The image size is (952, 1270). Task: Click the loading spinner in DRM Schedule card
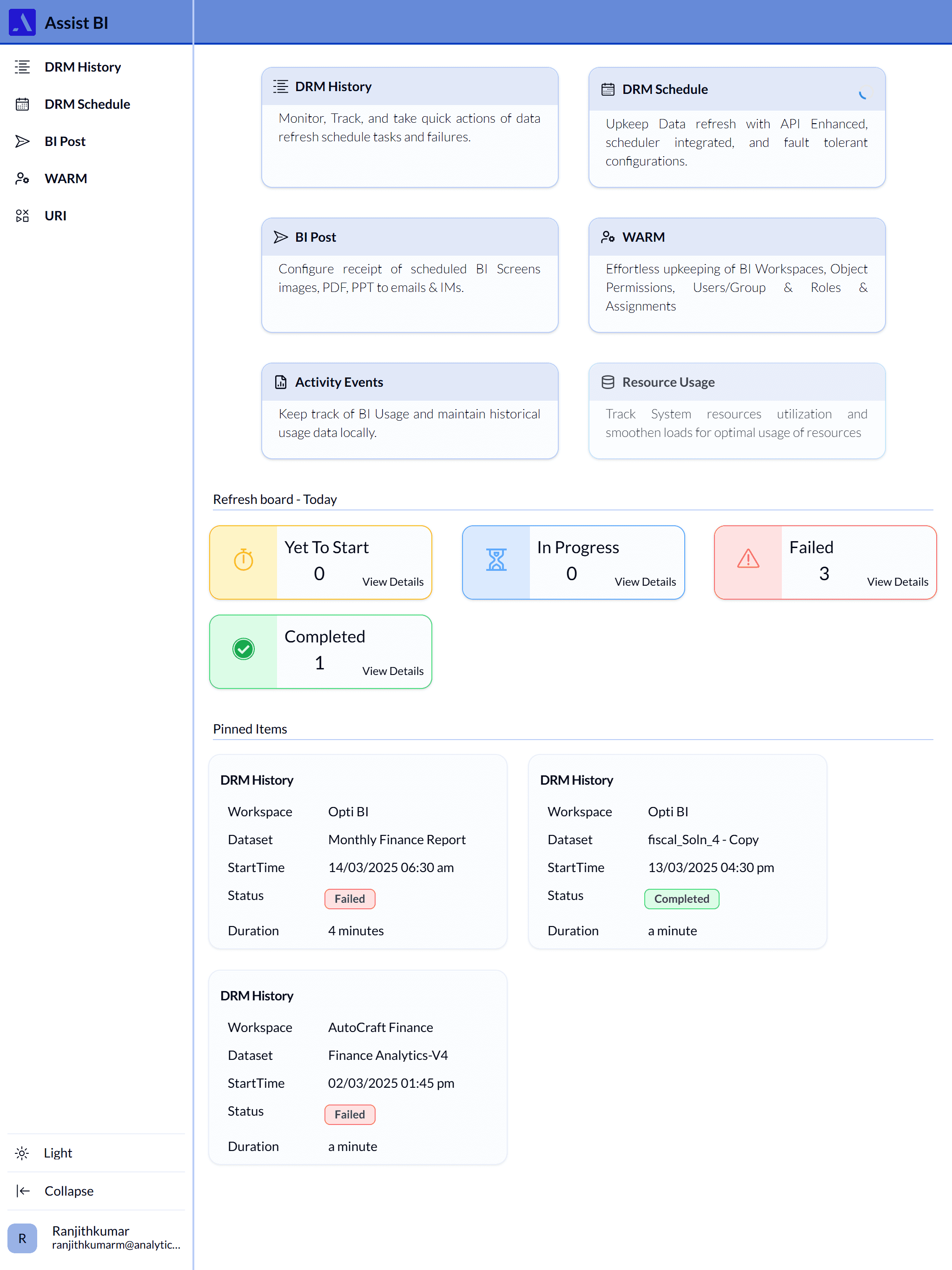point(862,95)
